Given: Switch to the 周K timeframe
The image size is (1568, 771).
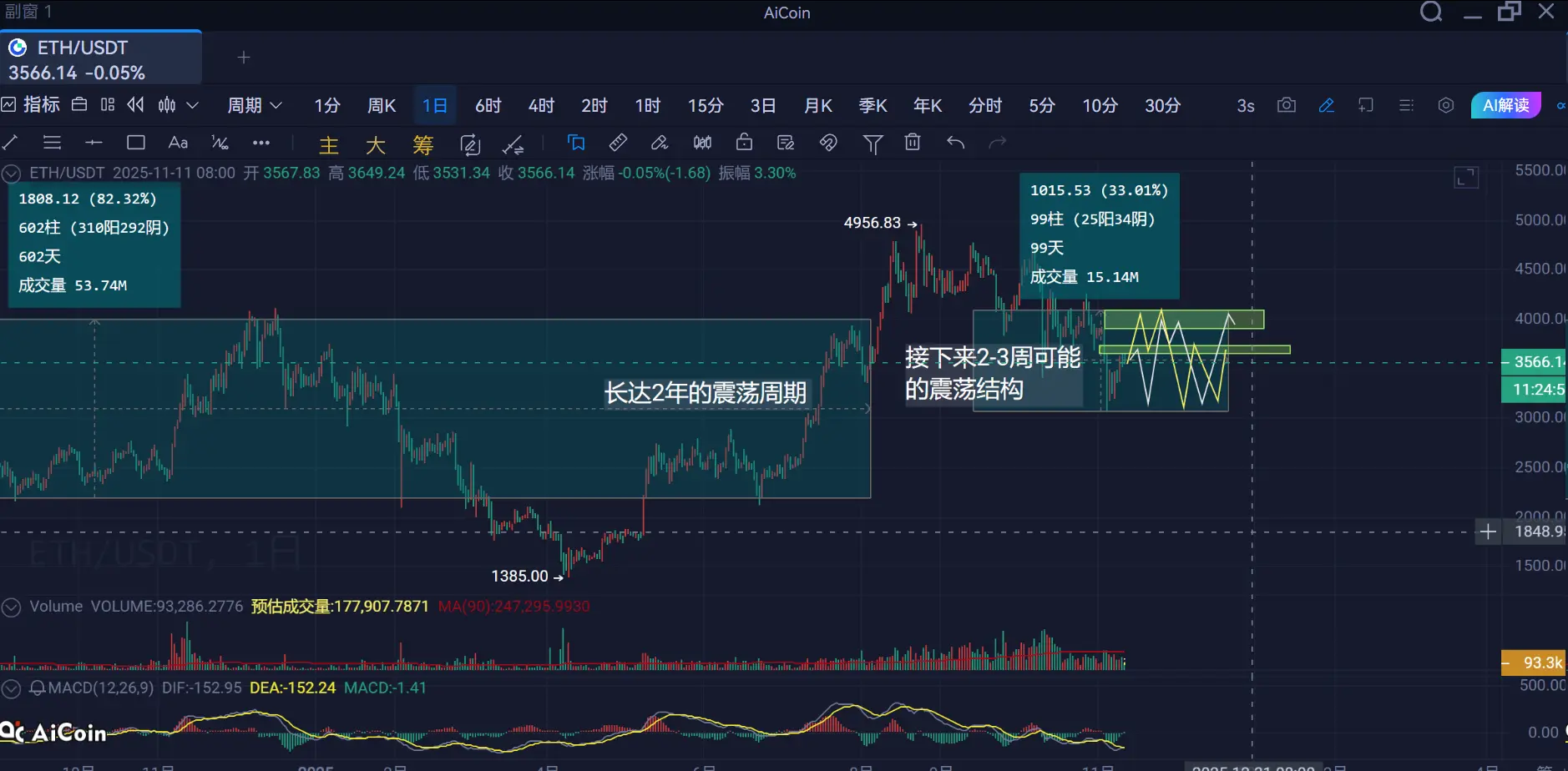Looking at the screenshot, I should tap(382, 105).
